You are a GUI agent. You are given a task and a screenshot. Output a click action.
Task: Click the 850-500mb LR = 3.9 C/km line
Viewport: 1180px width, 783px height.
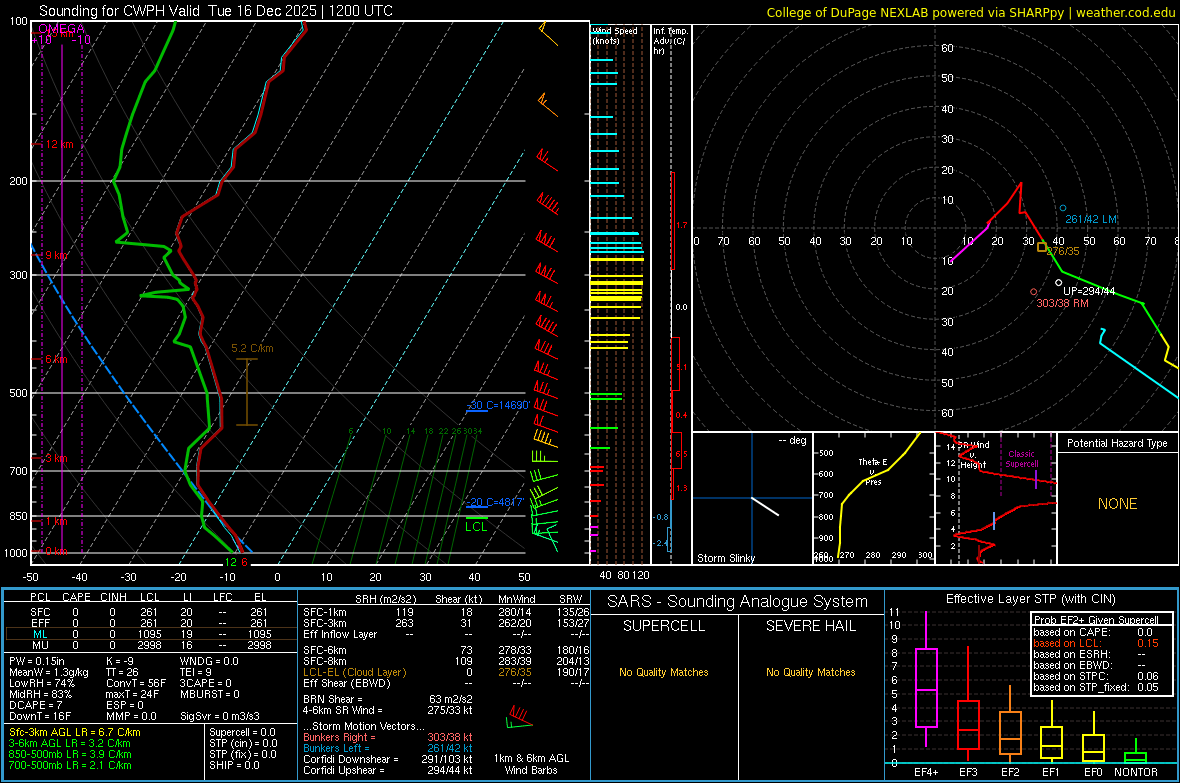pos(70,754)
